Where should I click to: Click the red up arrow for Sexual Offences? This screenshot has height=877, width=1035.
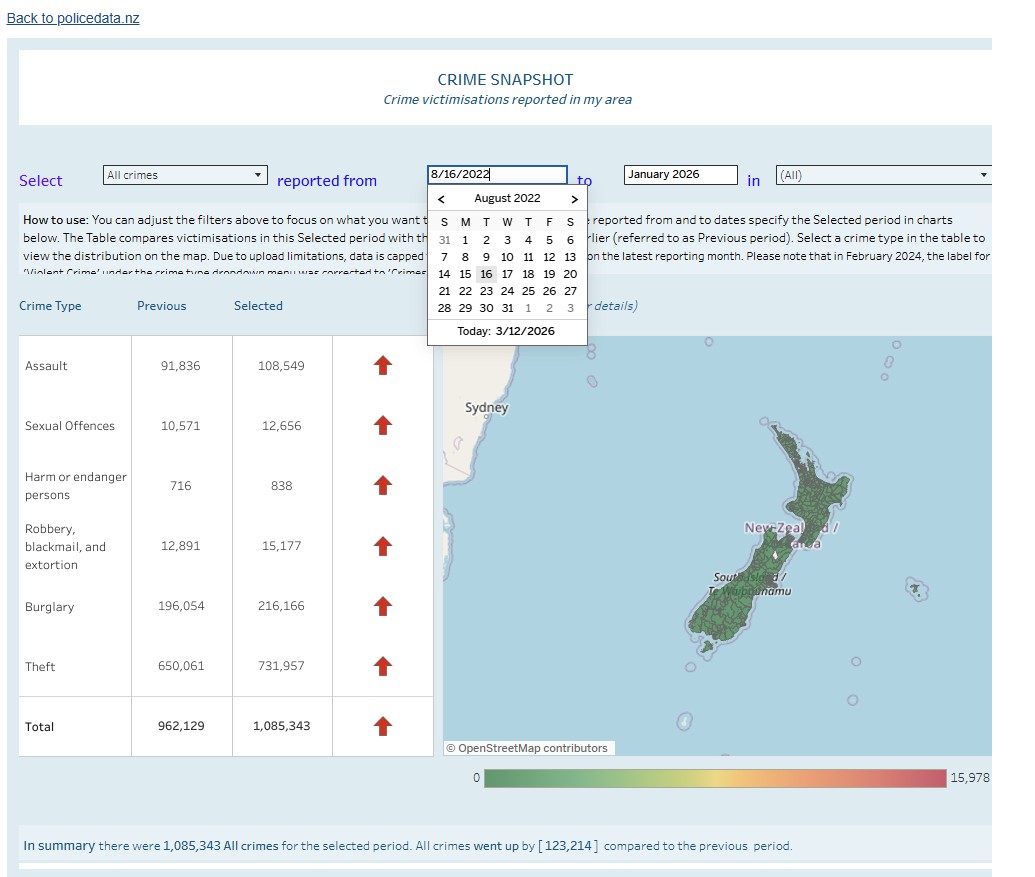click(x=383, y=425)
